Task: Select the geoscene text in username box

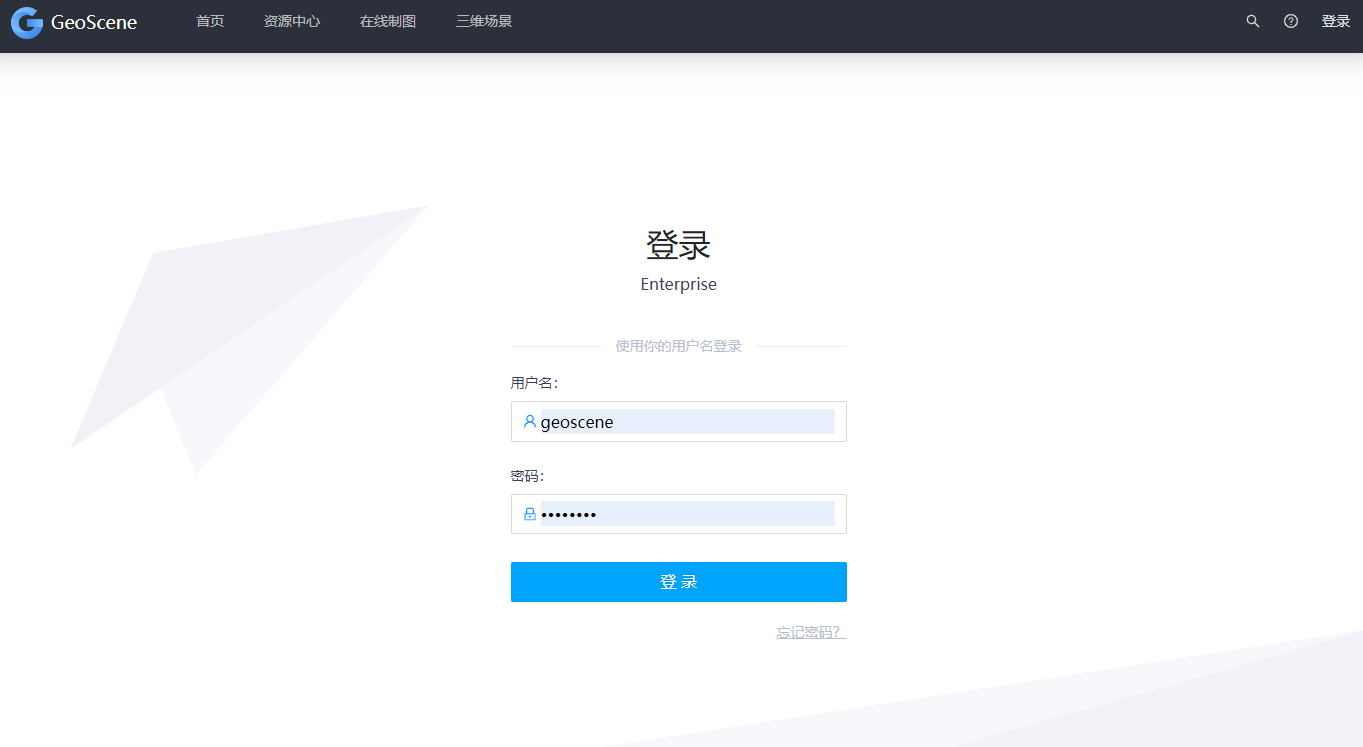Action: [577, 421]
